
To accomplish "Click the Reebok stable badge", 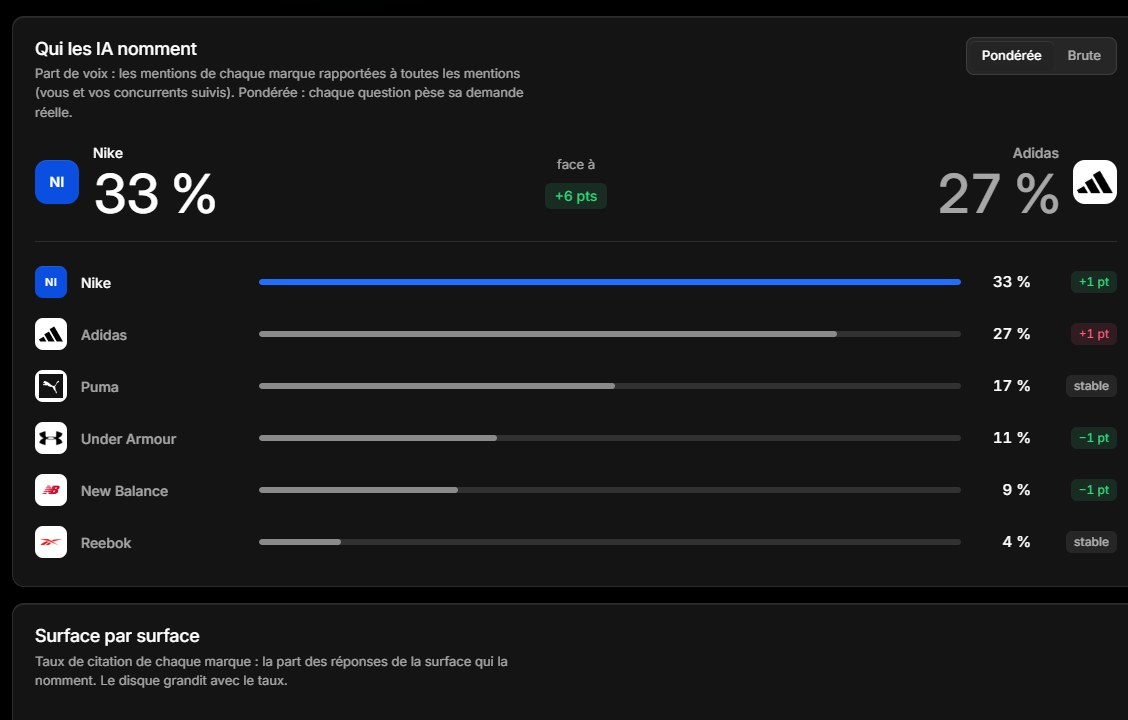I will click(1091, 542).
